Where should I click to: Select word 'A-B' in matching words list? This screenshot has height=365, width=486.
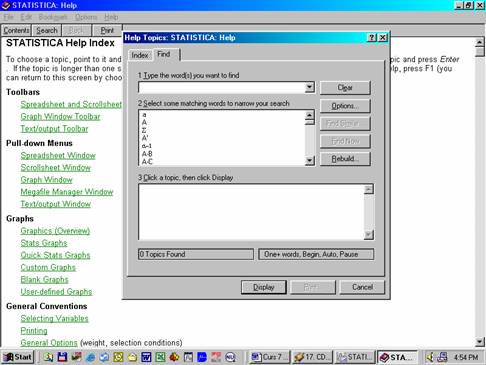click(x=147, y=154)
